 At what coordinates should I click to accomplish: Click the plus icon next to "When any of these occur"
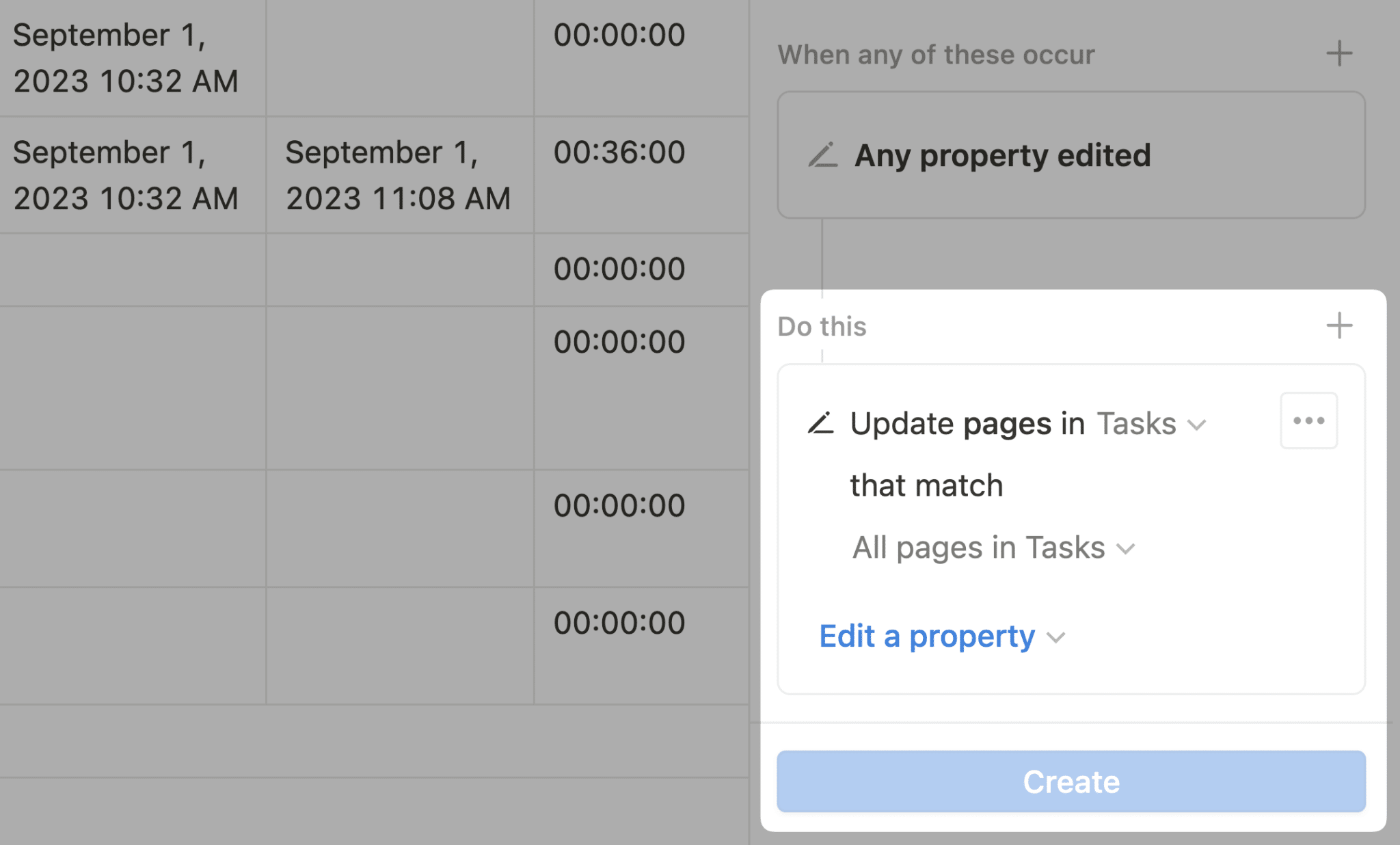point(1338,53)
